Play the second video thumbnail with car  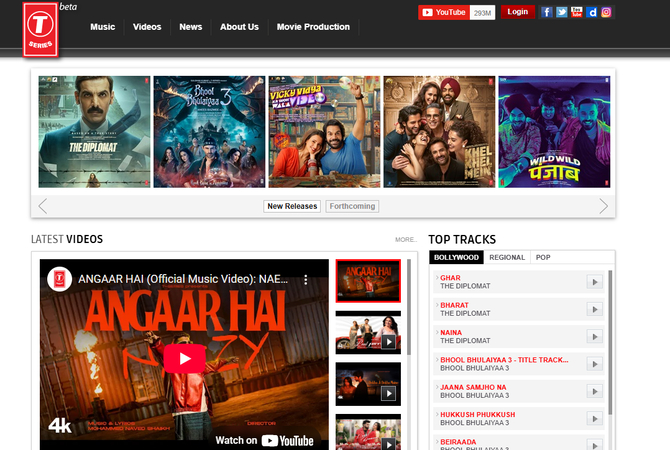368,332
